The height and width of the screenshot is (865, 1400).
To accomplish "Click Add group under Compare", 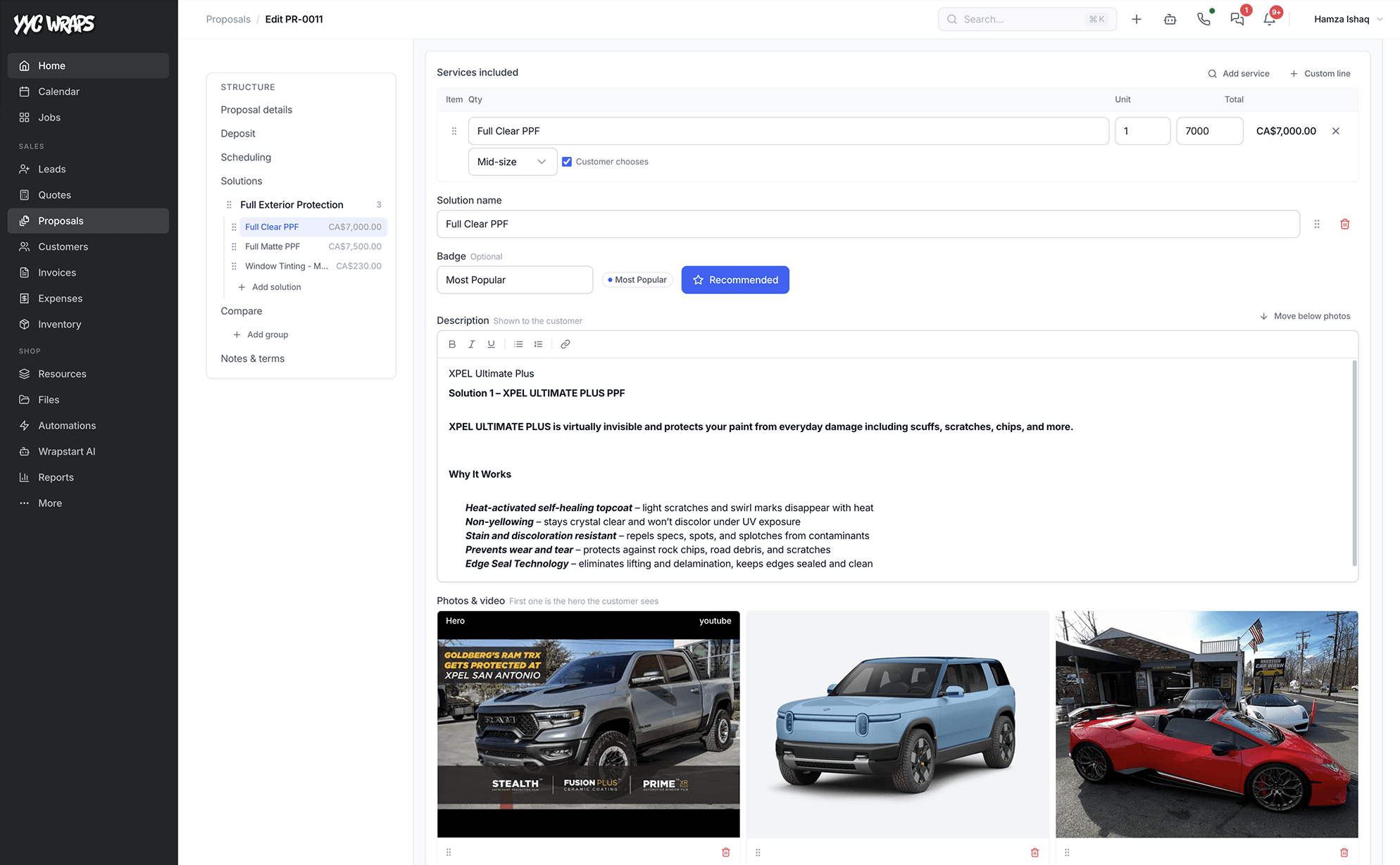I will tap(261, 334).
